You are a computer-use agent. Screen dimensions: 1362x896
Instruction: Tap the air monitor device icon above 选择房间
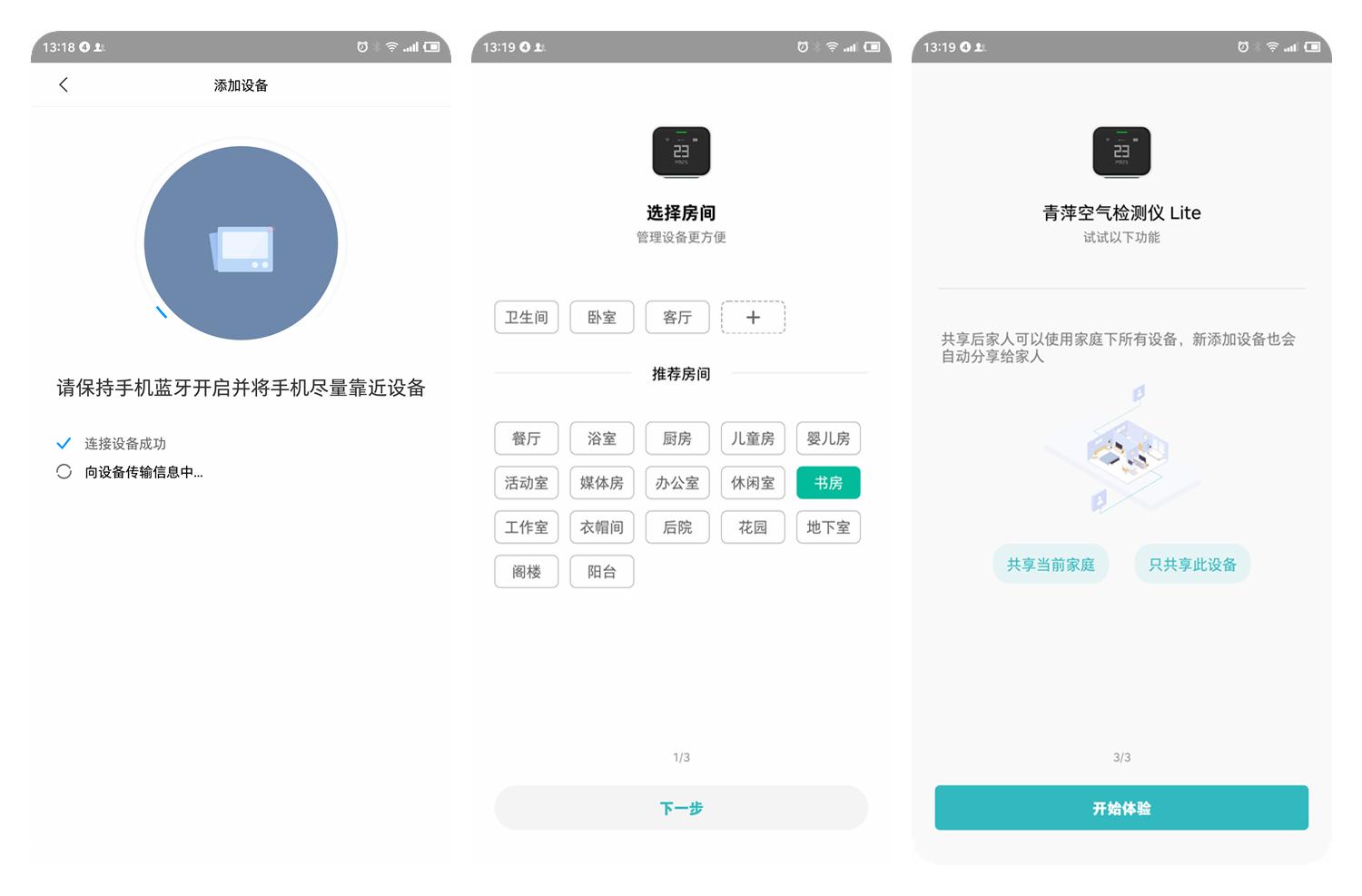(x=682, y=152)
